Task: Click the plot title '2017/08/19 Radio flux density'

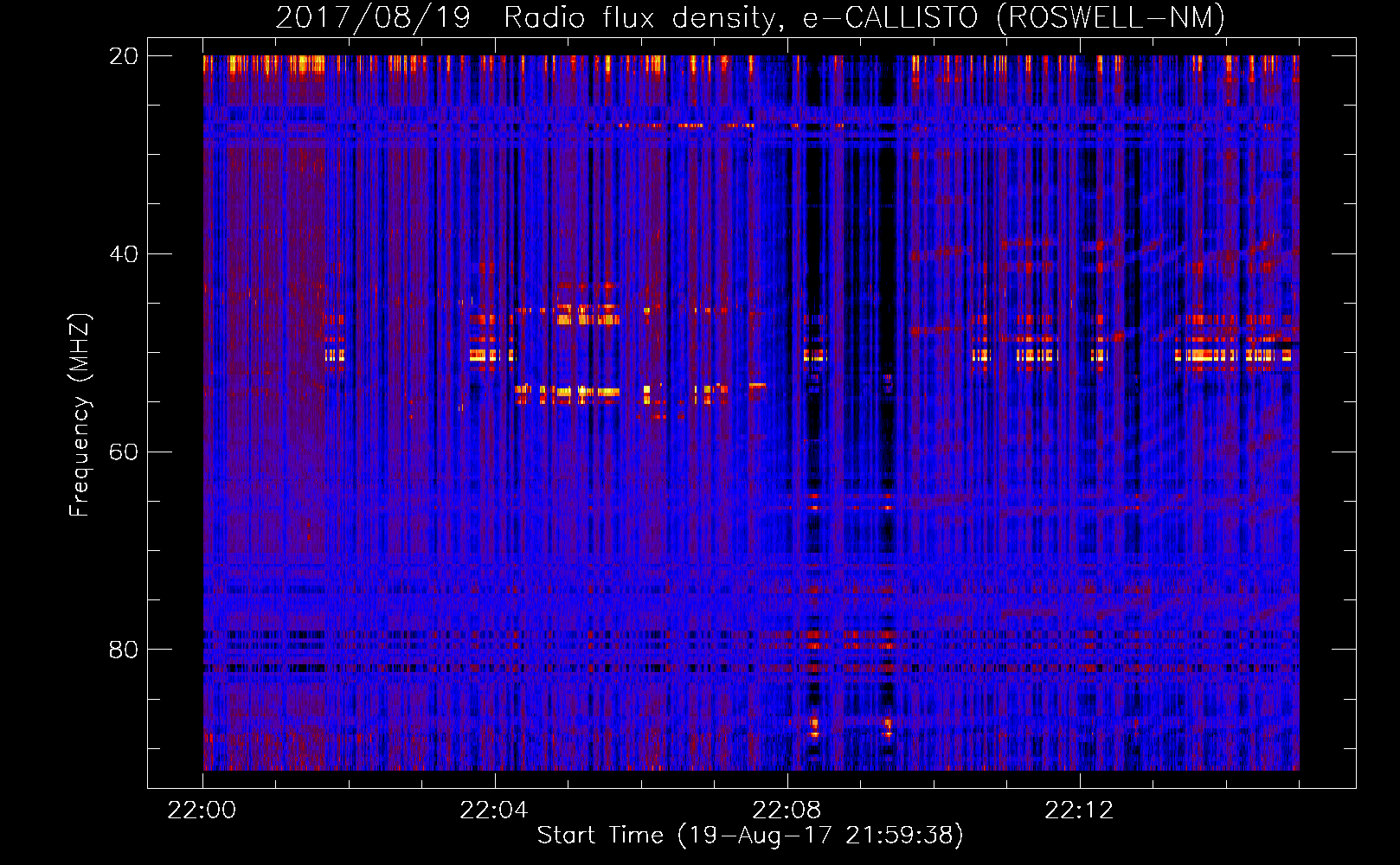Action: (x=750, y=17)
